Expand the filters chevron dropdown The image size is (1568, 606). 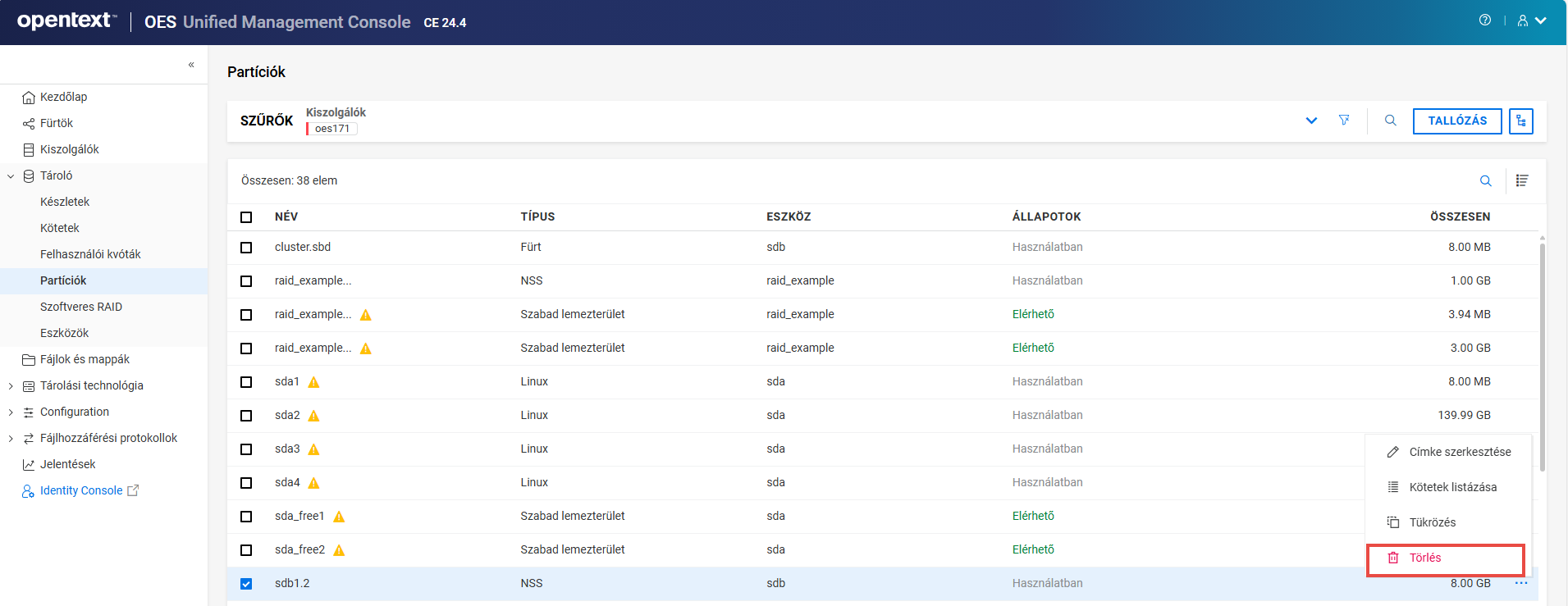tap(1311, 121)
